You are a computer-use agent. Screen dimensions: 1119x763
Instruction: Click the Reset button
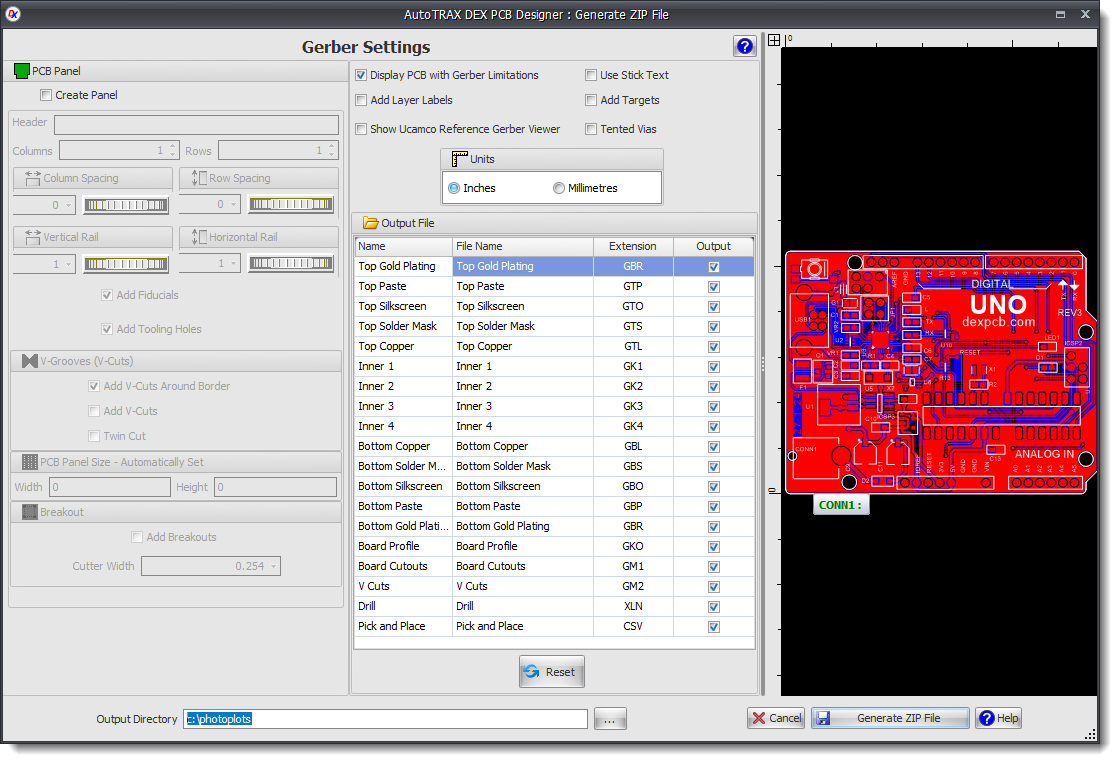click(x=551, y=672)
